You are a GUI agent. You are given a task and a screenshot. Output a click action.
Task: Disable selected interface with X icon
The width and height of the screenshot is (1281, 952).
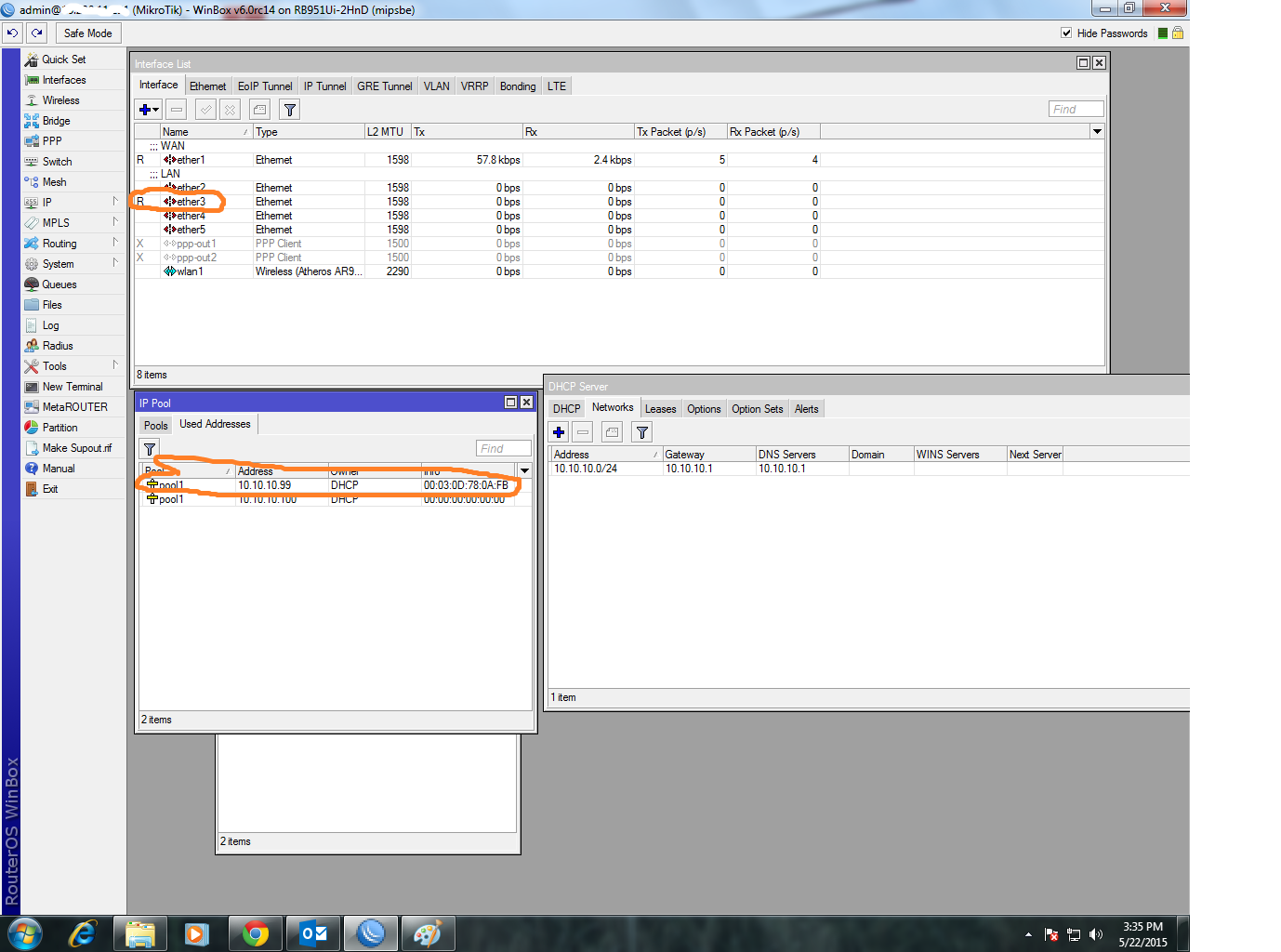pos(230,109)
